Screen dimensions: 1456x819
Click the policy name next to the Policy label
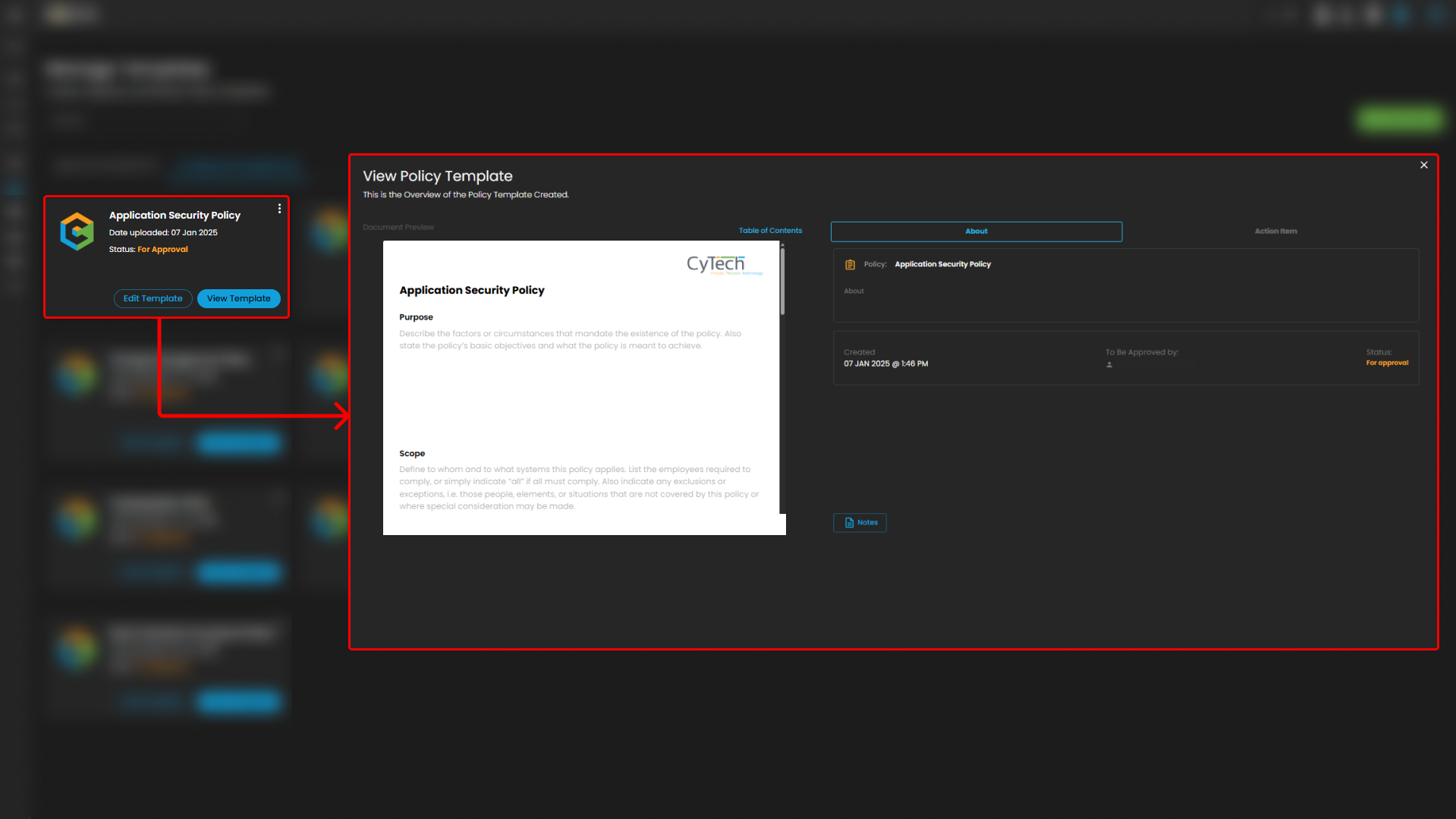click(942, 265)
